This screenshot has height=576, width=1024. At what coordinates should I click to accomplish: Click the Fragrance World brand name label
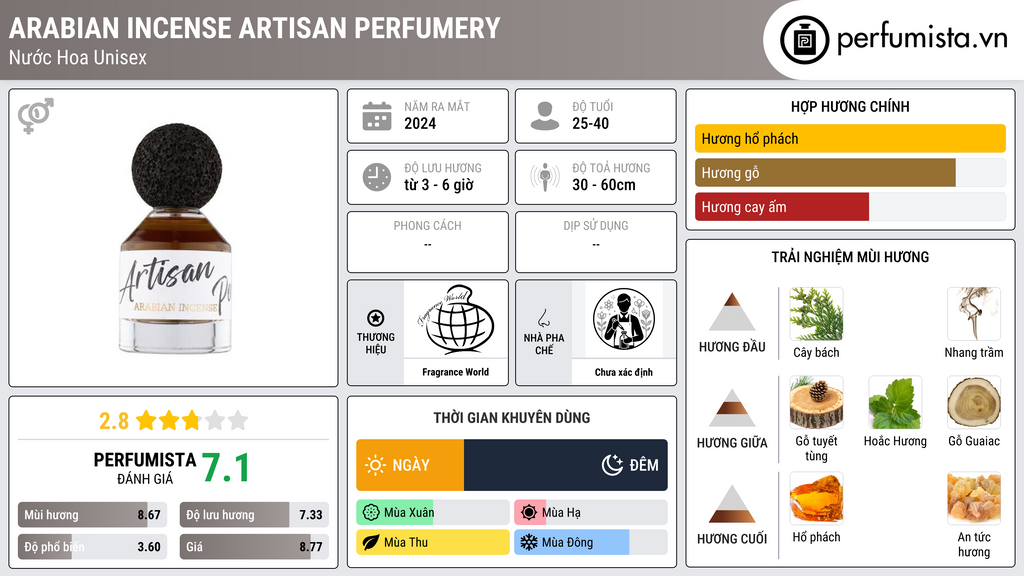(456, 372)
